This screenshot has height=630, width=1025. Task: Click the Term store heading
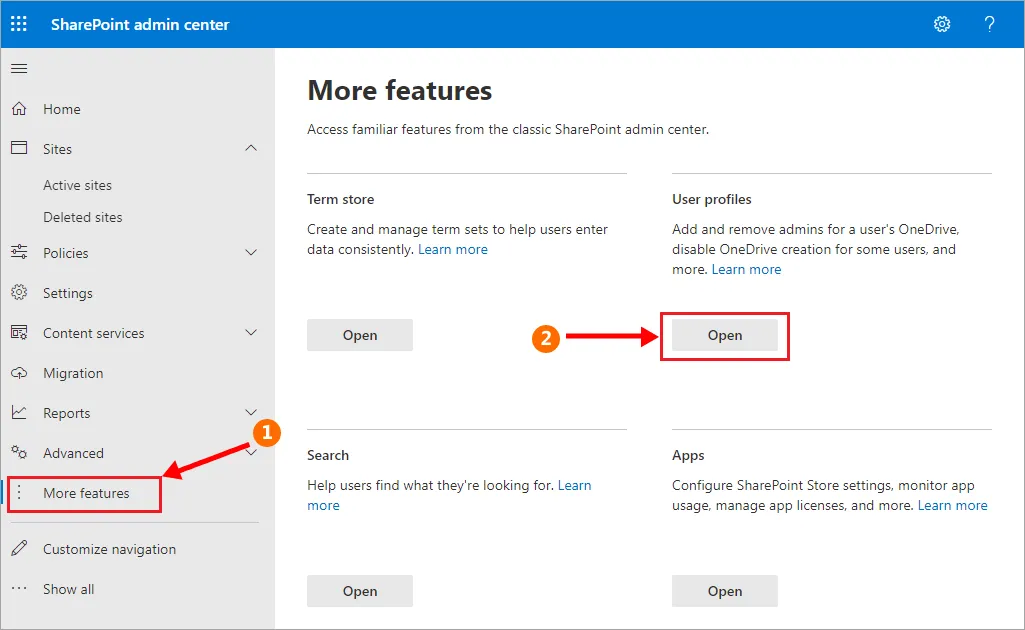pyautogui.click(x=341, y=199)
